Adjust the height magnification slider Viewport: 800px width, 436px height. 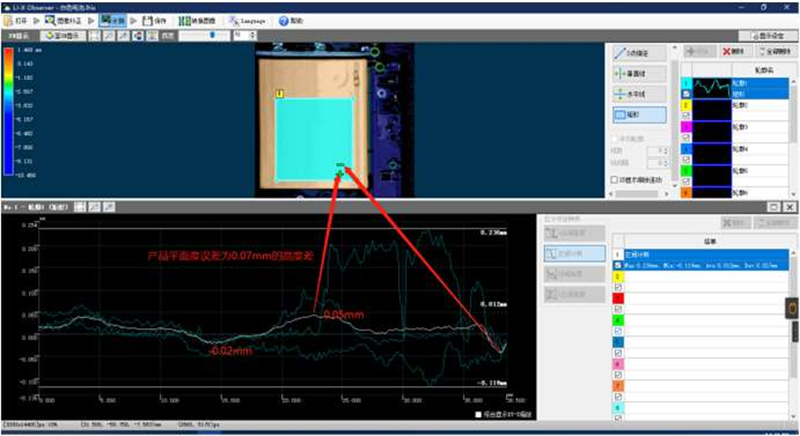click(210, 35)
